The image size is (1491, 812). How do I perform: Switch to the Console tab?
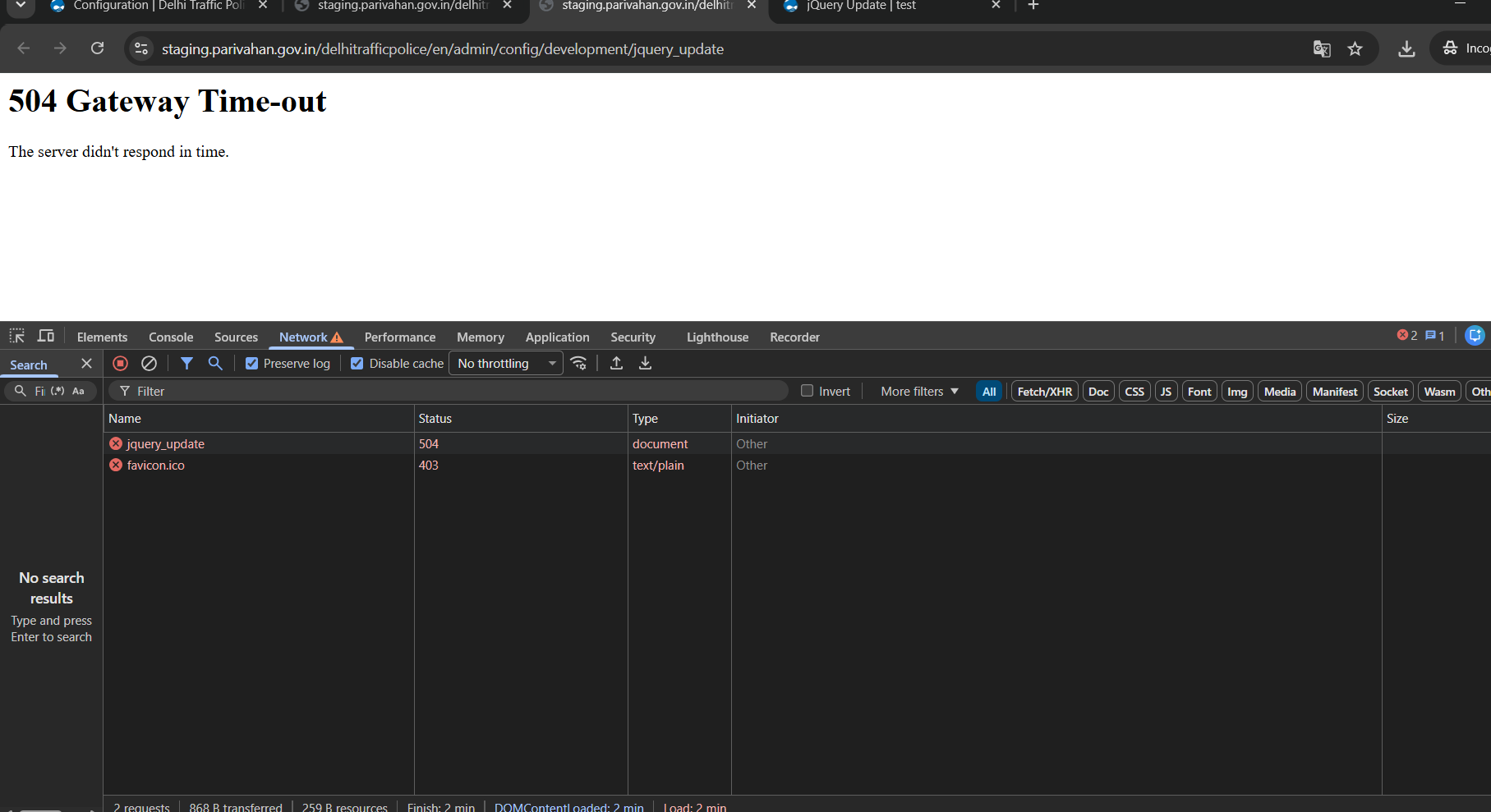point(171,337)
